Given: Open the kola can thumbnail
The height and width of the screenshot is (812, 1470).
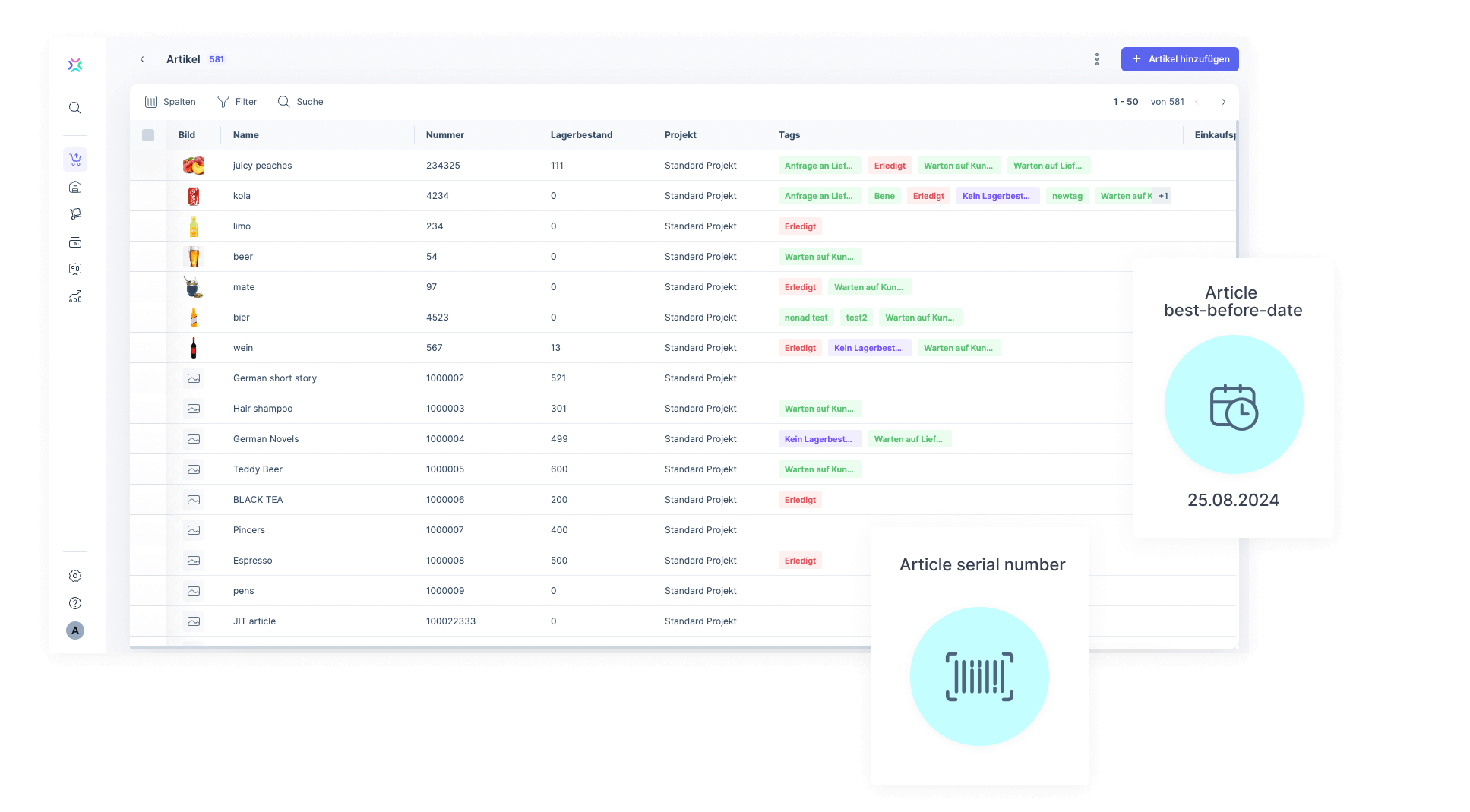Looking at the screenshot, I should pyautogui.click(x=194, y=196).
